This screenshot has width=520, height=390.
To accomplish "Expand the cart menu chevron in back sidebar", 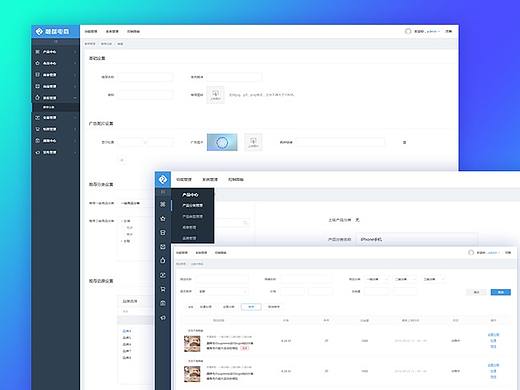I will pyautogui.click(x=75, y=129).
